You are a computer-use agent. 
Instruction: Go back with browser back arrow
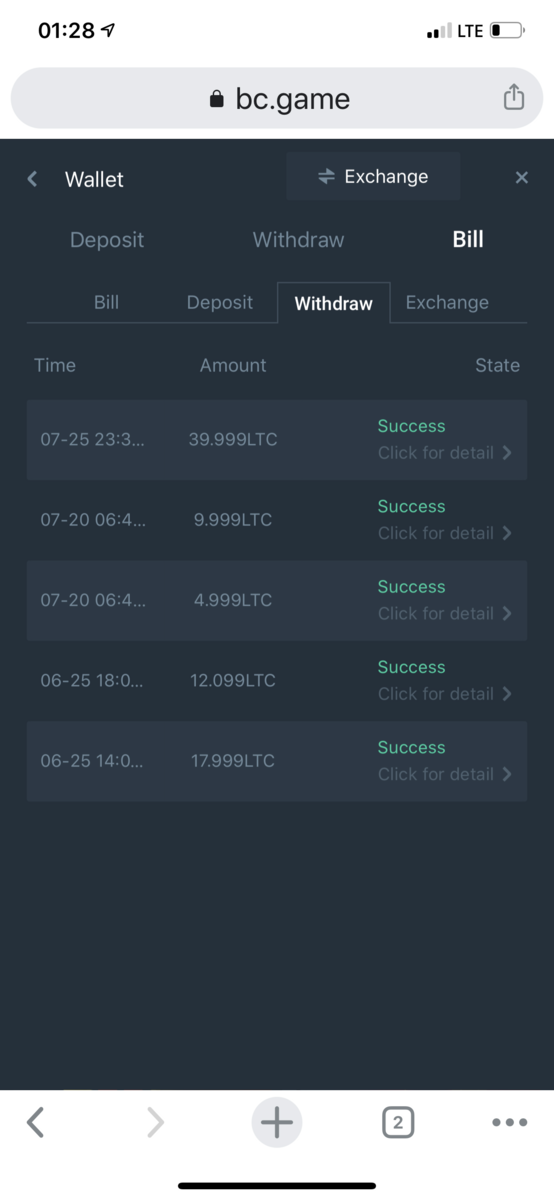click(35, 1123)
